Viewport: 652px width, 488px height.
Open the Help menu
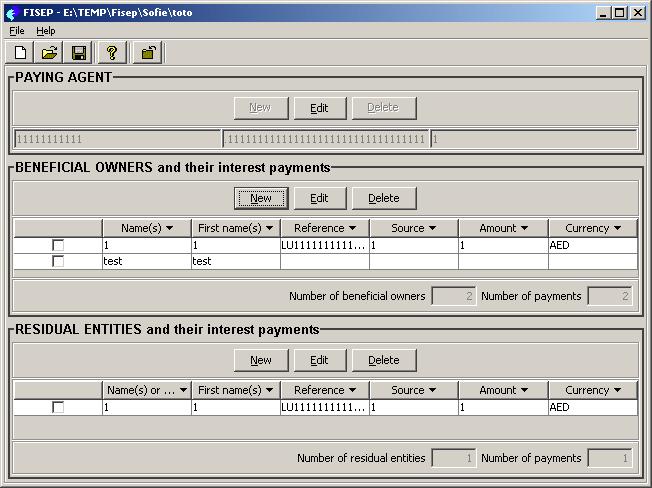point(46,31)
